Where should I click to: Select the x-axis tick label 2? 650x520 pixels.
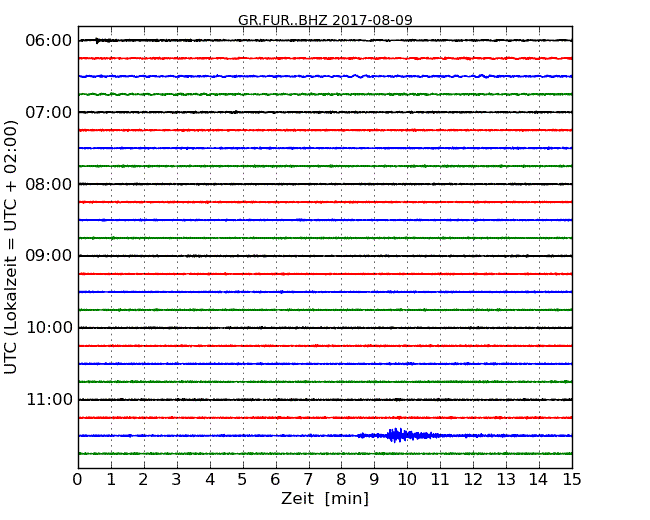click(143, 480)
